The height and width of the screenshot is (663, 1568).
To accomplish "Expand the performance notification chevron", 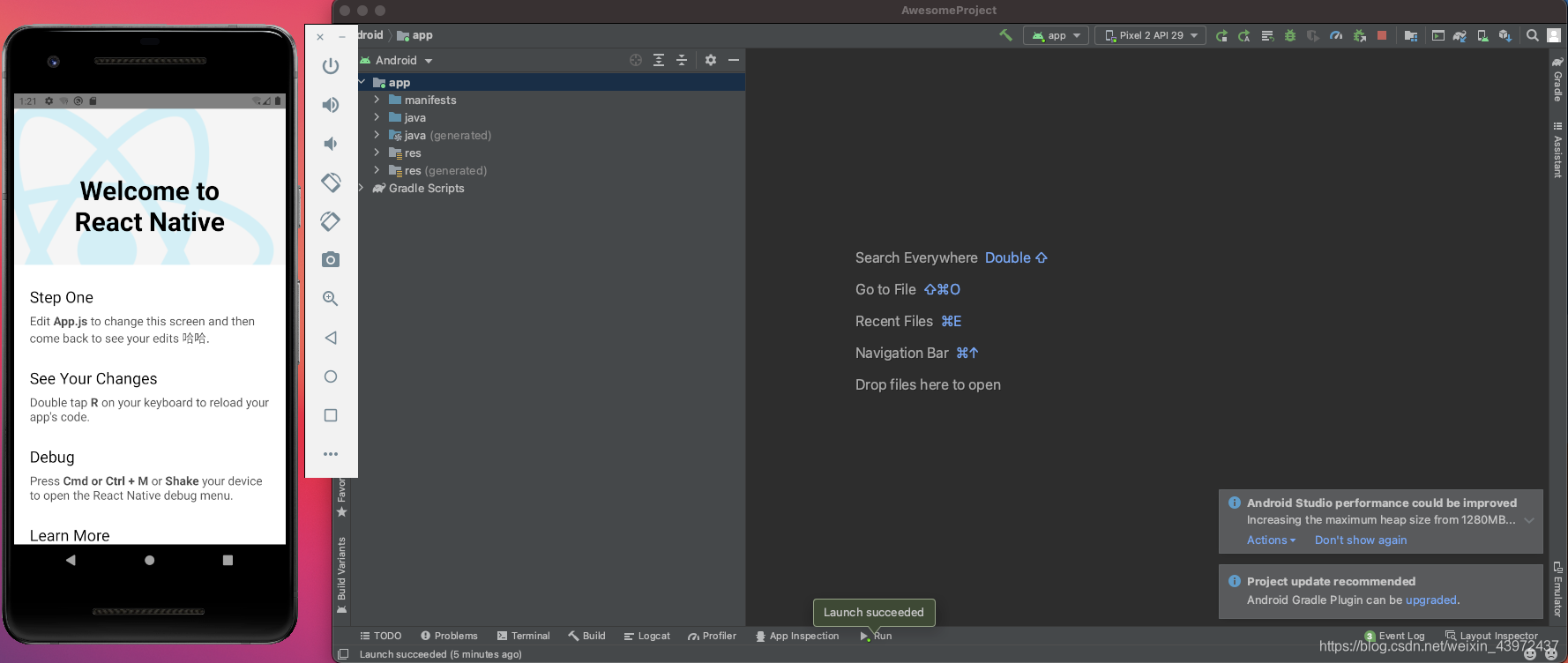I will pos(1529,520).
